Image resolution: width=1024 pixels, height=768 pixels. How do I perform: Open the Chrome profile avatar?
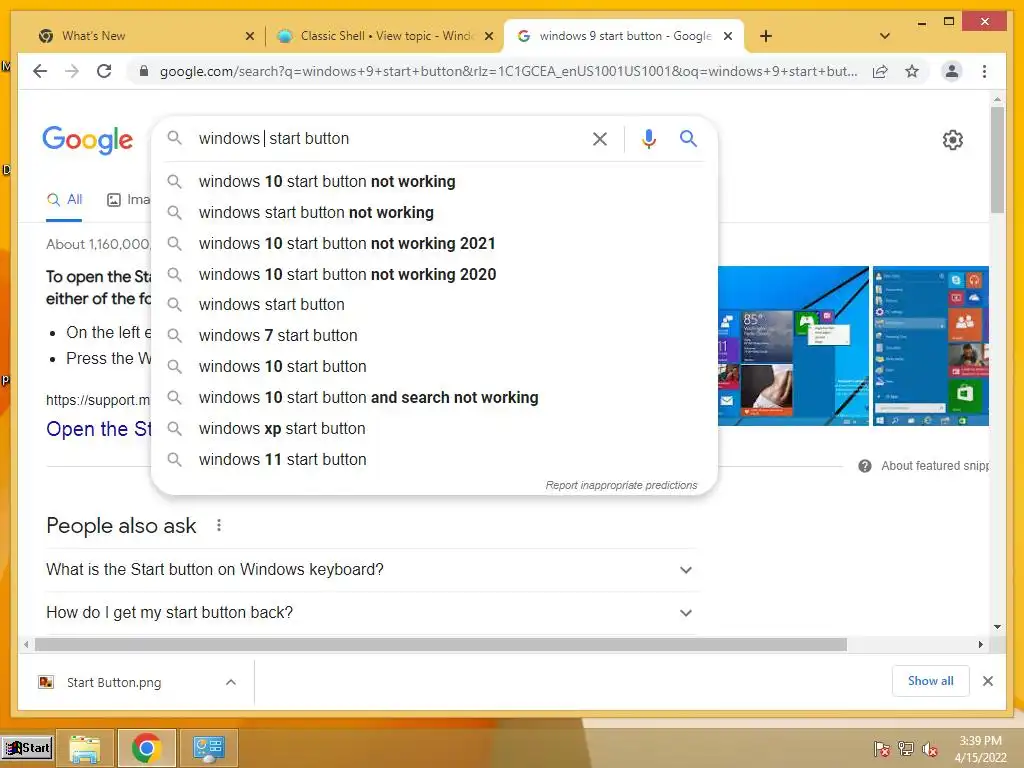[952, 71]
